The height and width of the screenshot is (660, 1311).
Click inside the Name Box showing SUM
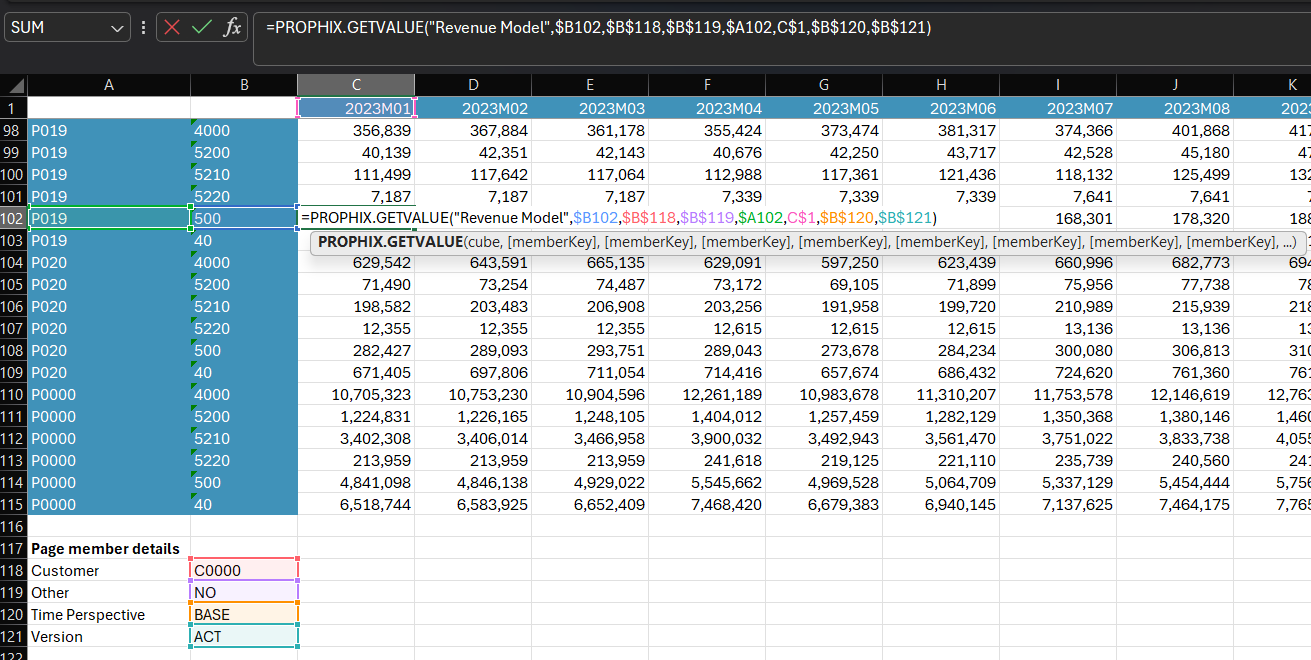point(55,28)
